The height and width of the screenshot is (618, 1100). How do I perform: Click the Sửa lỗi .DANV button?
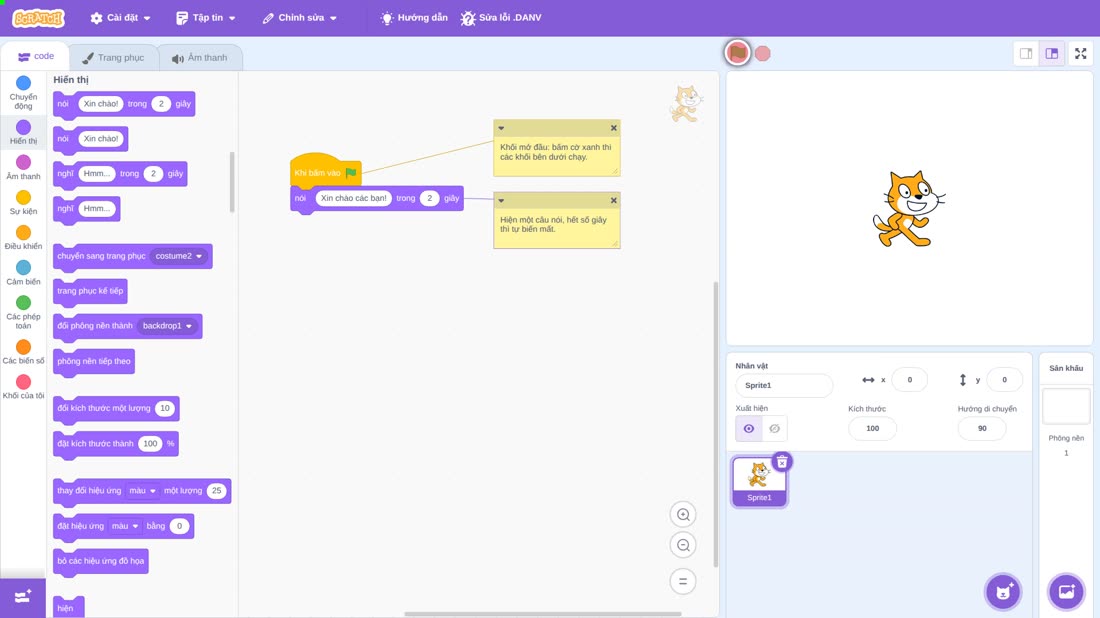coord(501,18)
